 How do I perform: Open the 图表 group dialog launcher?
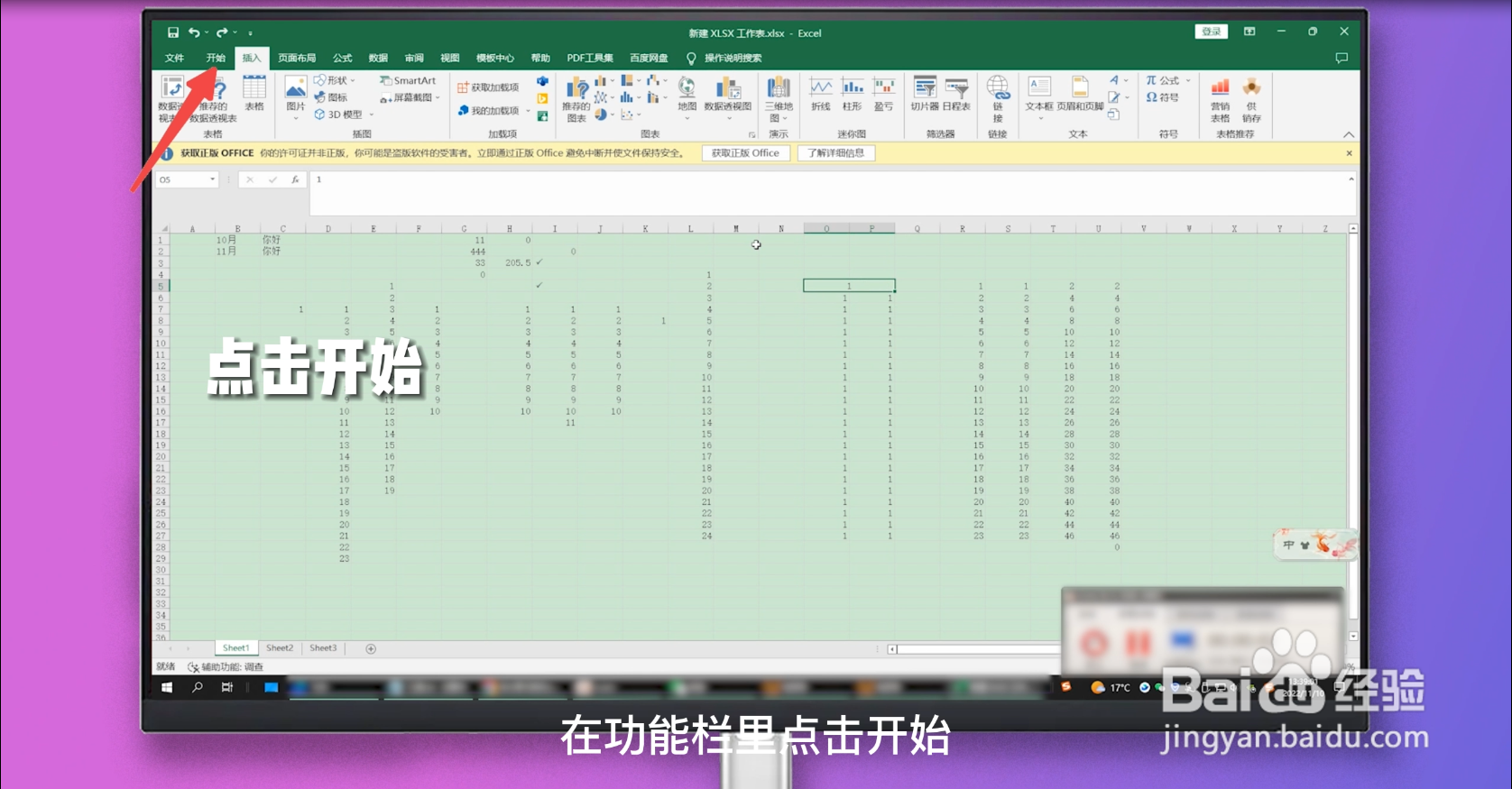(x=751, y=134)
